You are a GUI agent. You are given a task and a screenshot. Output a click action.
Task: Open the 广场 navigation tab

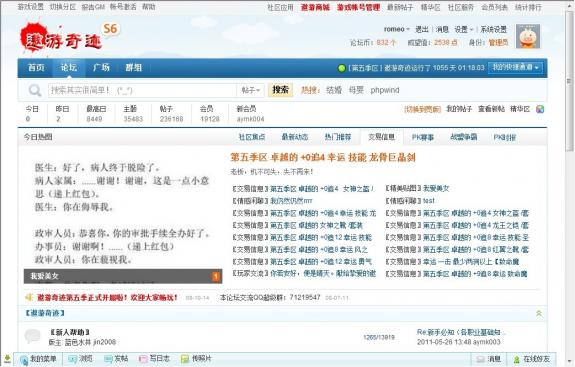coord(101,68)
